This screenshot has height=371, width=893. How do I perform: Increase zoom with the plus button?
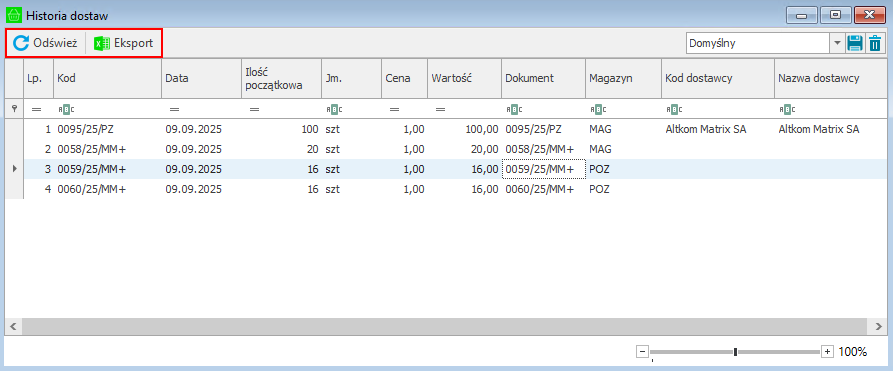point(828,352)
